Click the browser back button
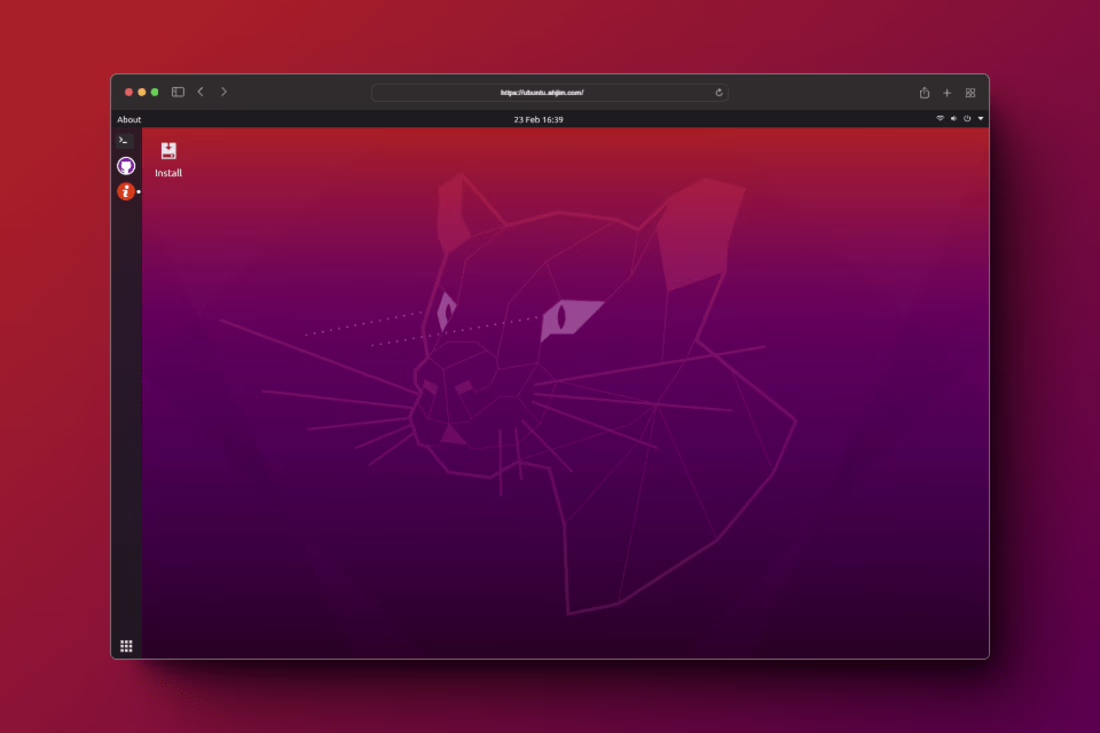 click(x=201, y=91)
